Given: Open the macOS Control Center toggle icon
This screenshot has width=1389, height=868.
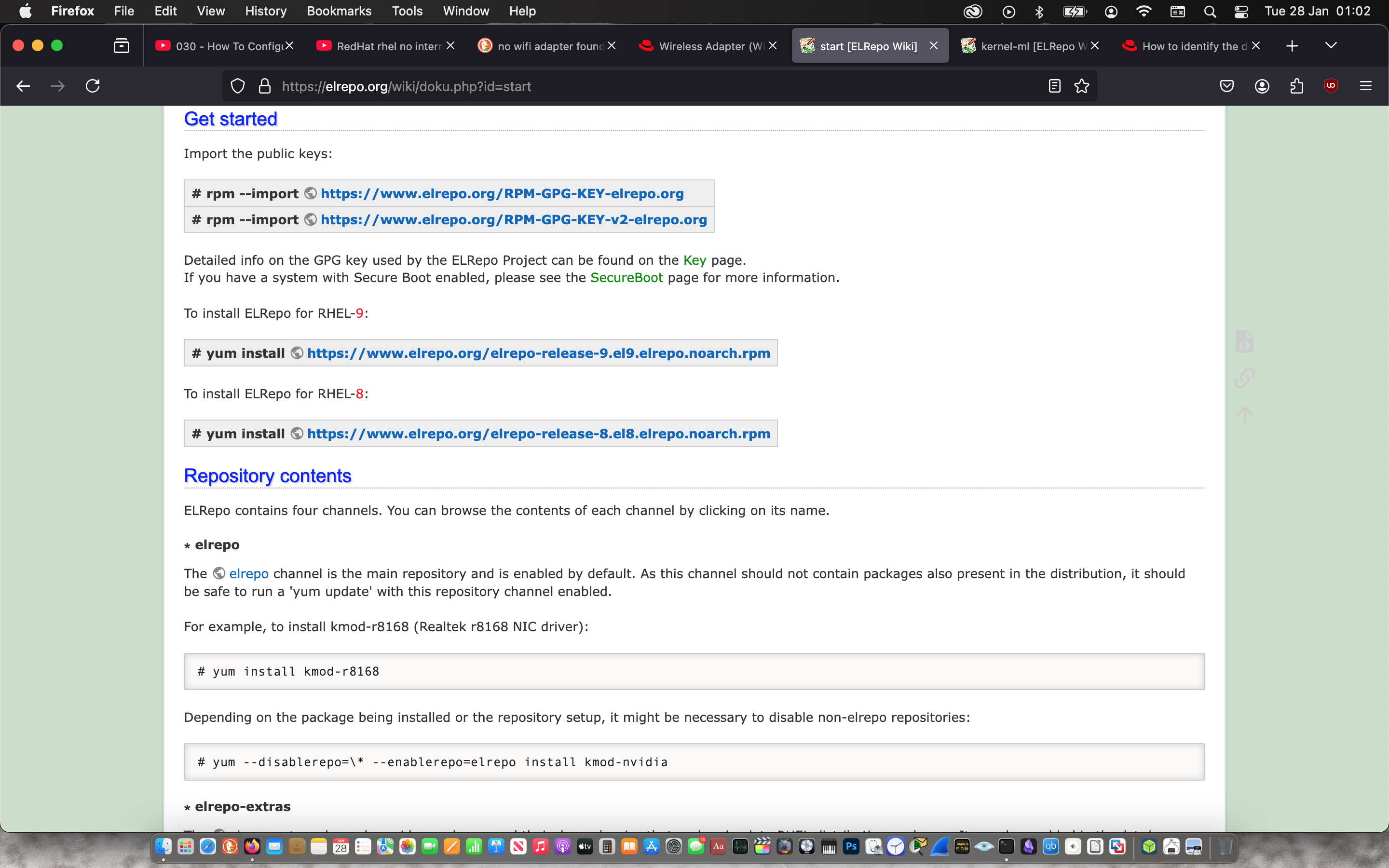Looking at the screenshot, I should coord(1241,12).
